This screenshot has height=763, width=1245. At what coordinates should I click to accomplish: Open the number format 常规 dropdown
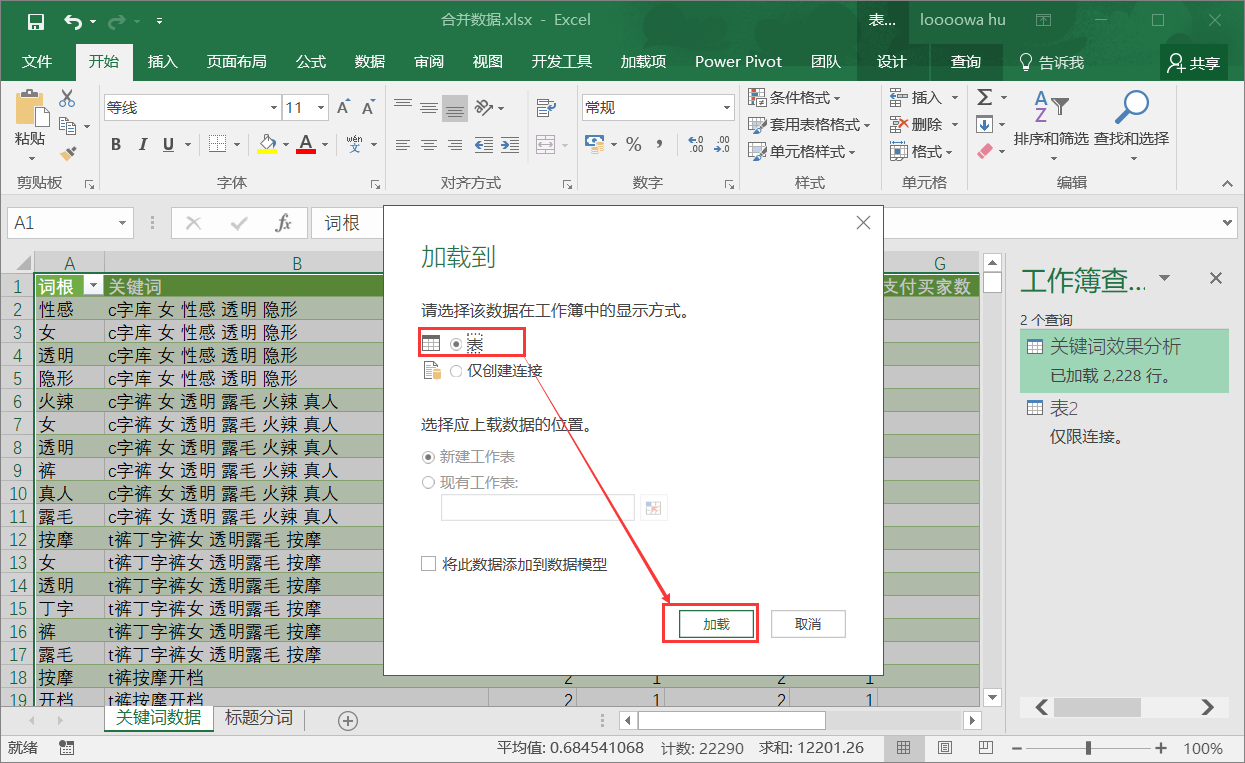tap(727, 108)
